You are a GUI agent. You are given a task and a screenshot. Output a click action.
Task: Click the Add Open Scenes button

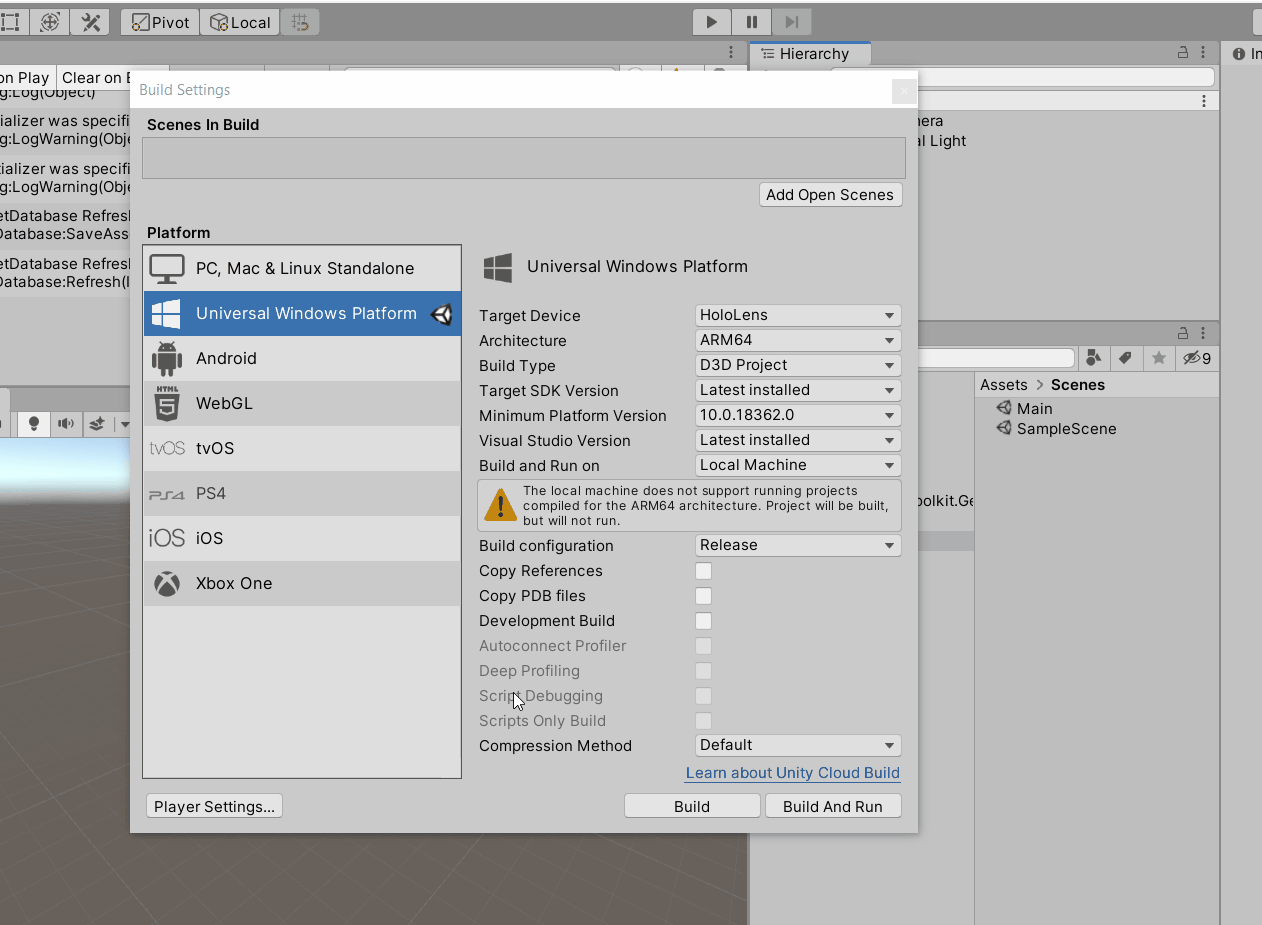(830, 195)
